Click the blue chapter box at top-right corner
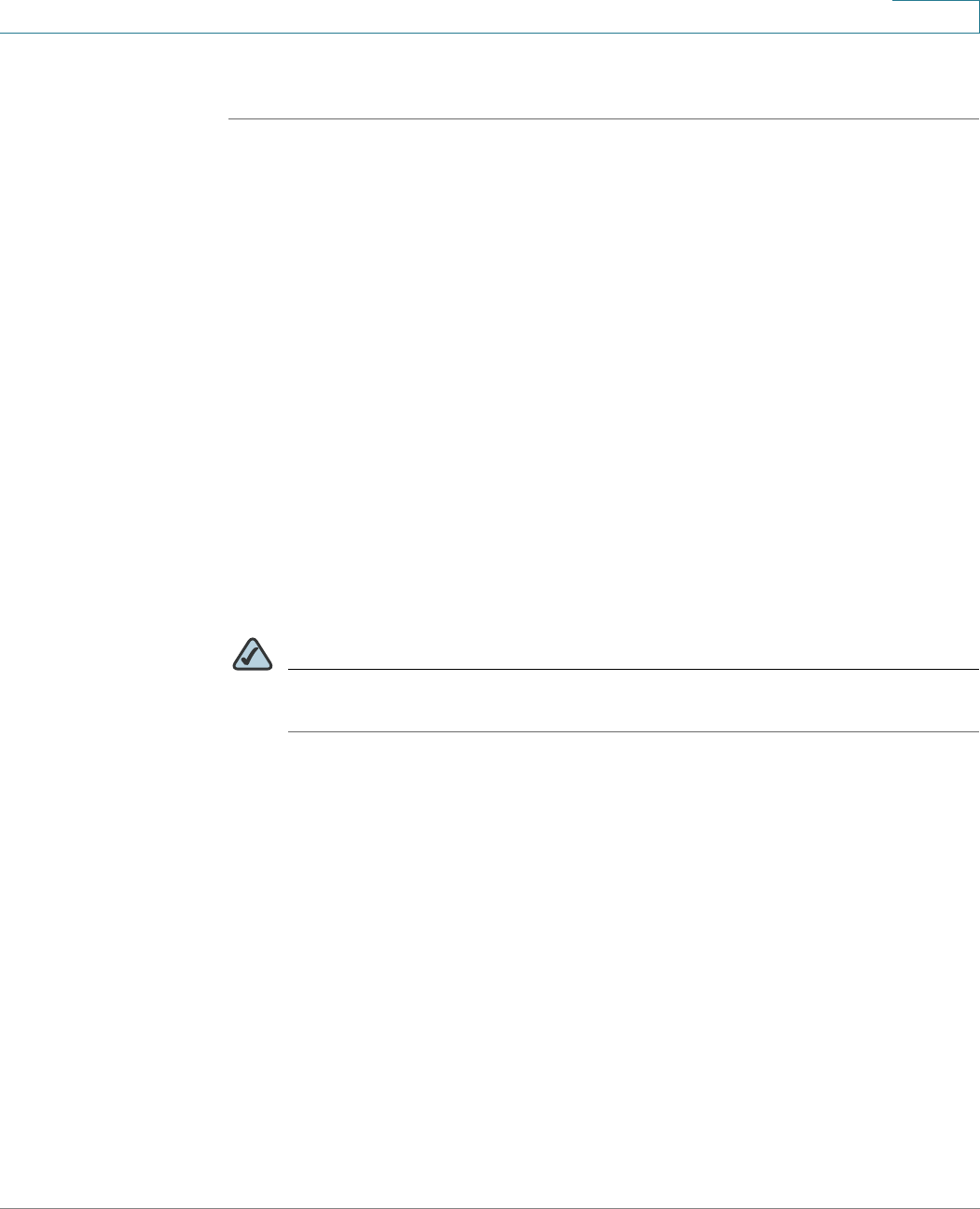 click(935, 16)
